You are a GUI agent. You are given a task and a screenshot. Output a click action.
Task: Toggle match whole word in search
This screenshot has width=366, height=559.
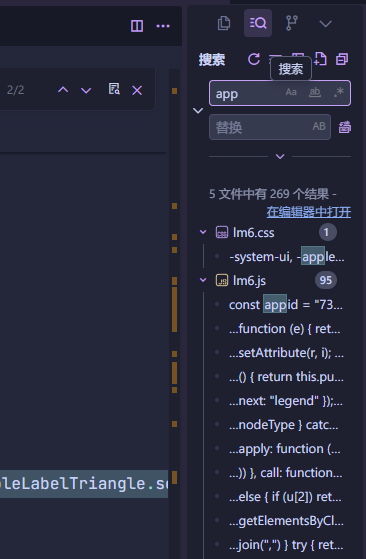315,92
